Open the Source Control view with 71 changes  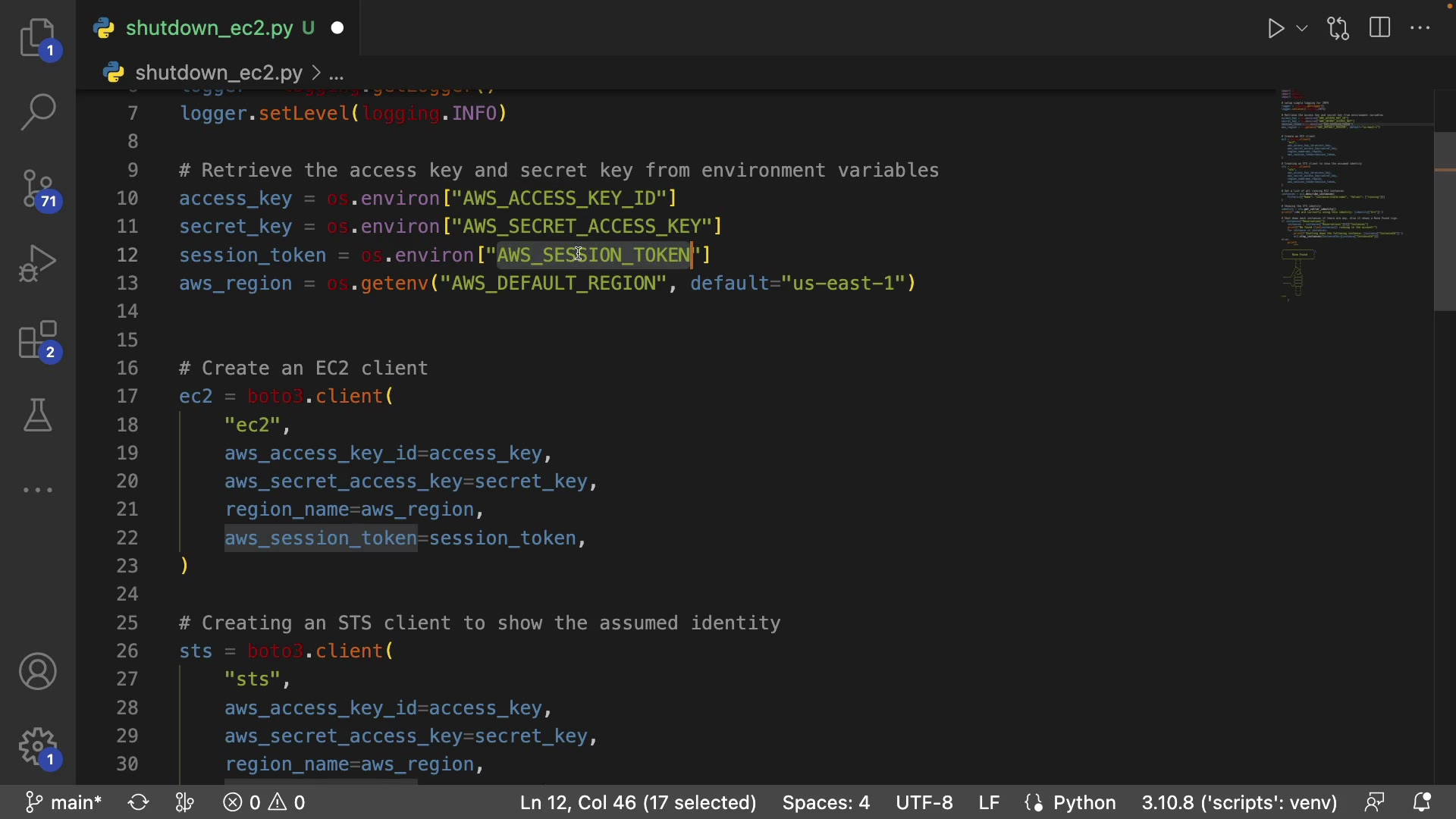[38, 188]
